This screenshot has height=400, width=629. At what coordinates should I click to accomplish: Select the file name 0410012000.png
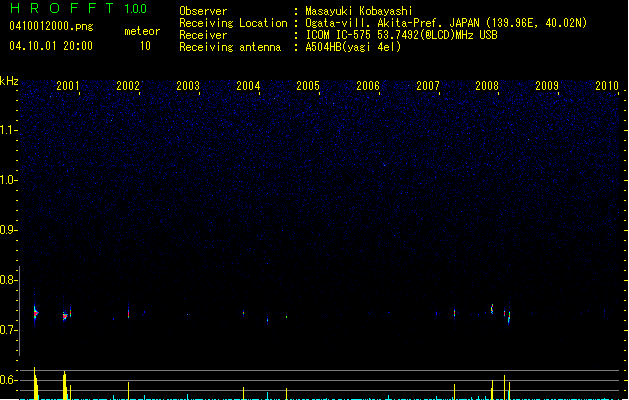tap(51, 26)
